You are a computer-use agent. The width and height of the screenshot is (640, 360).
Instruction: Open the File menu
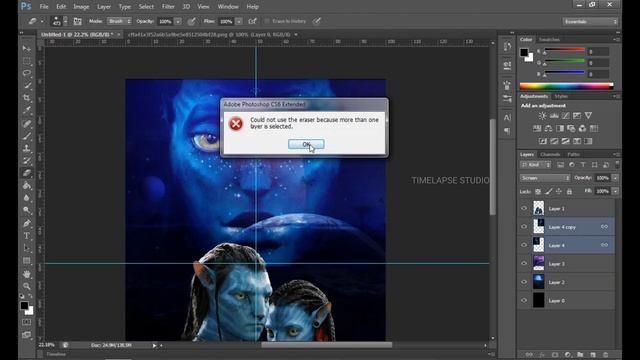coord(44,7)
